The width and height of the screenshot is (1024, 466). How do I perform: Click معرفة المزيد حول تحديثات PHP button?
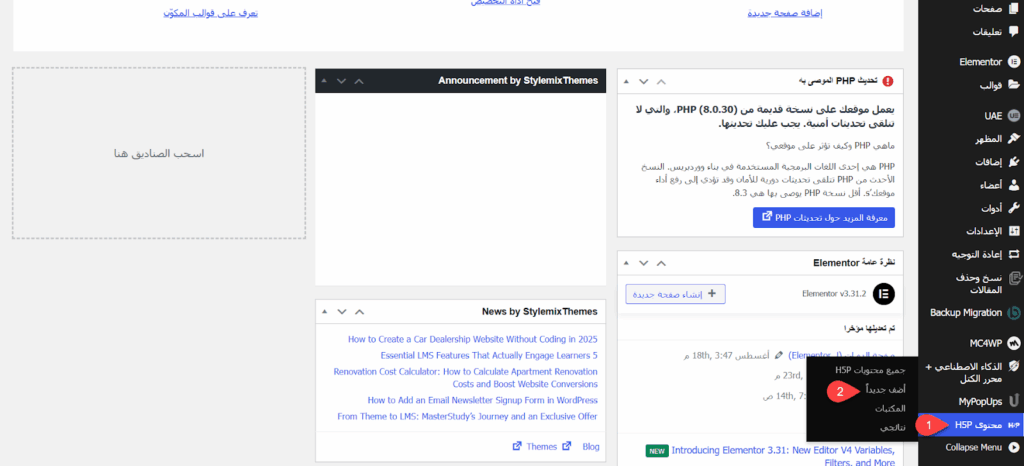click(824, 217)
